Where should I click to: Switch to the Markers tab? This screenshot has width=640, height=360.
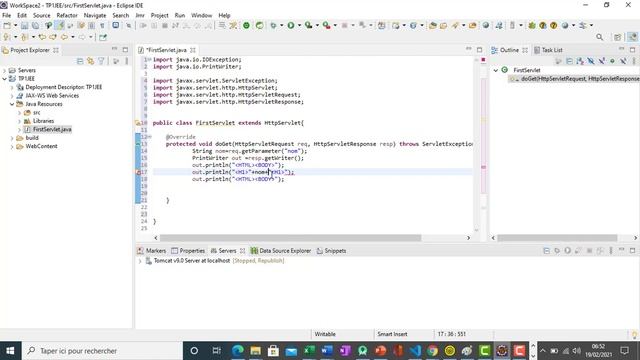152,251
